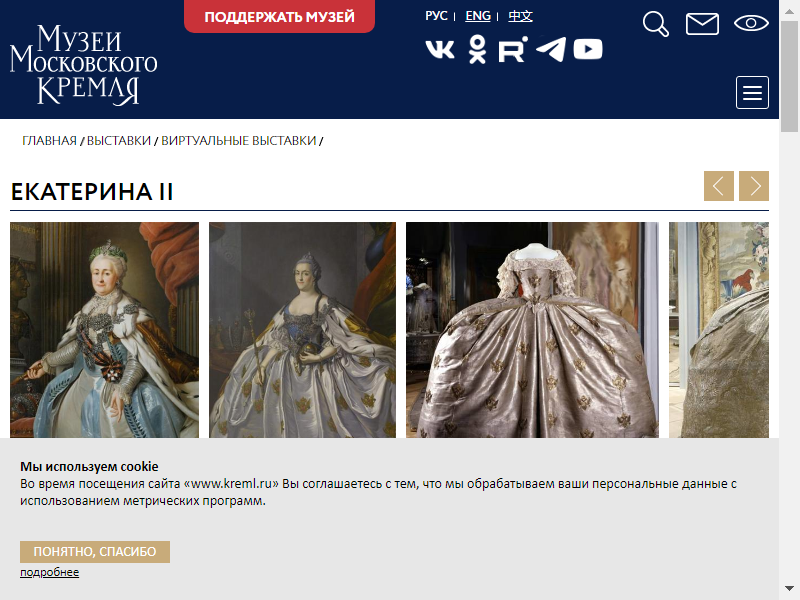Accept cookies with Понятно, спасибо
The height and width of the screenshot is (600, 800).
coord(95,552)
